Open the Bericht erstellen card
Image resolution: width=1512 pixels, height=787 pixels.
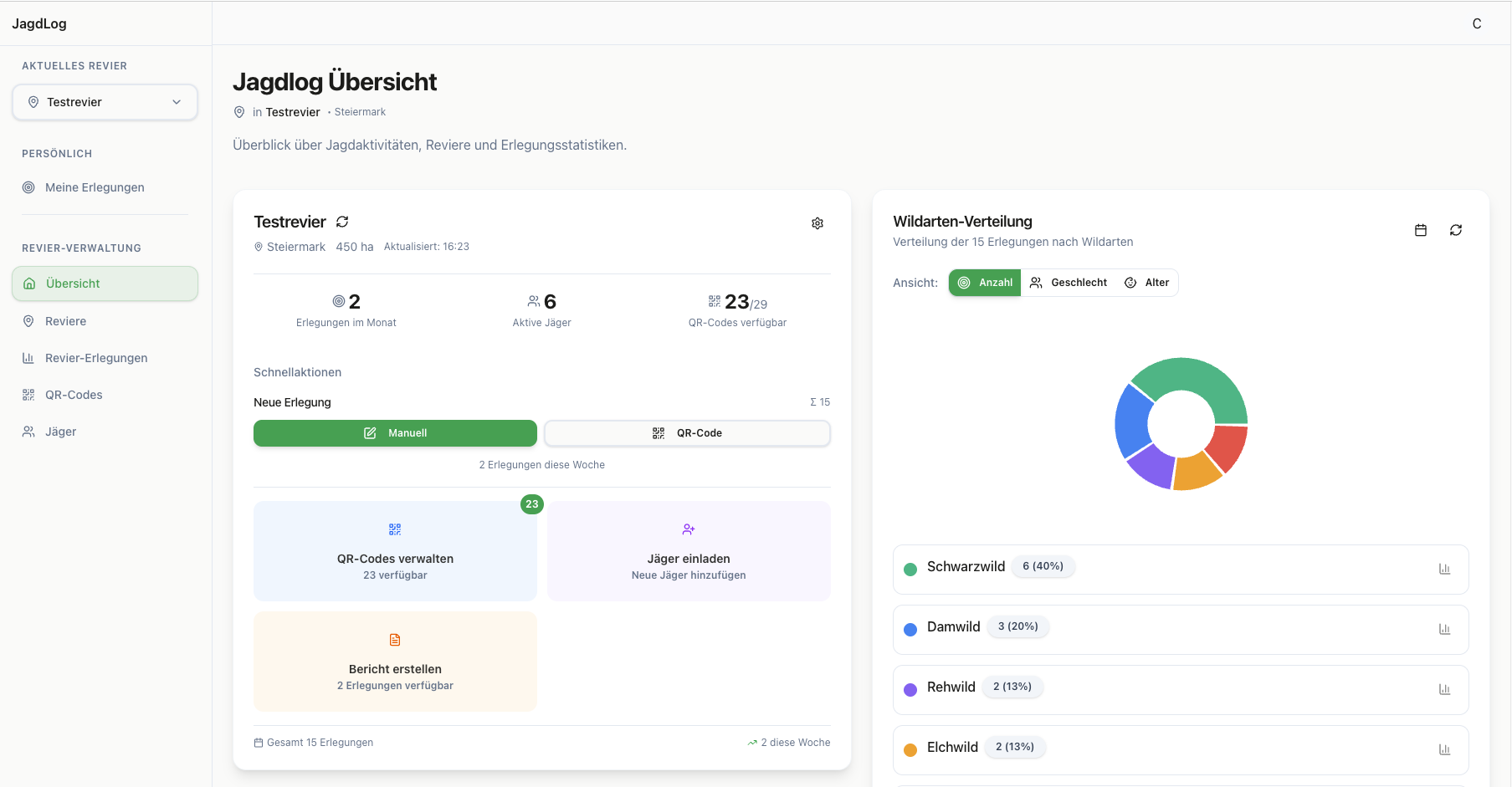394,661
